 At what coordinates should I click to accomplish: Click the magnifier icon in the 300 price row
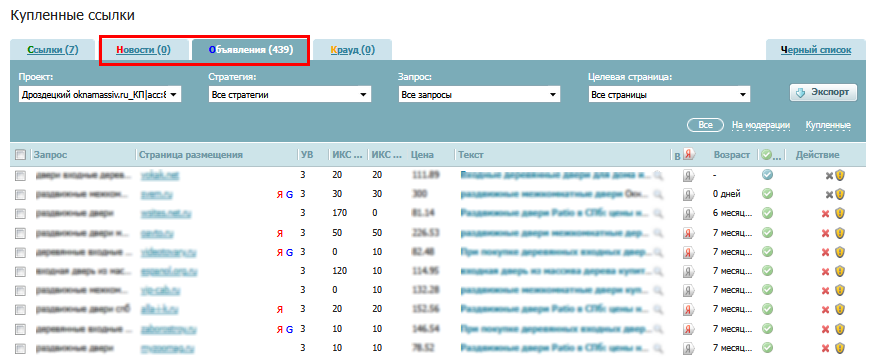point(658,194)
